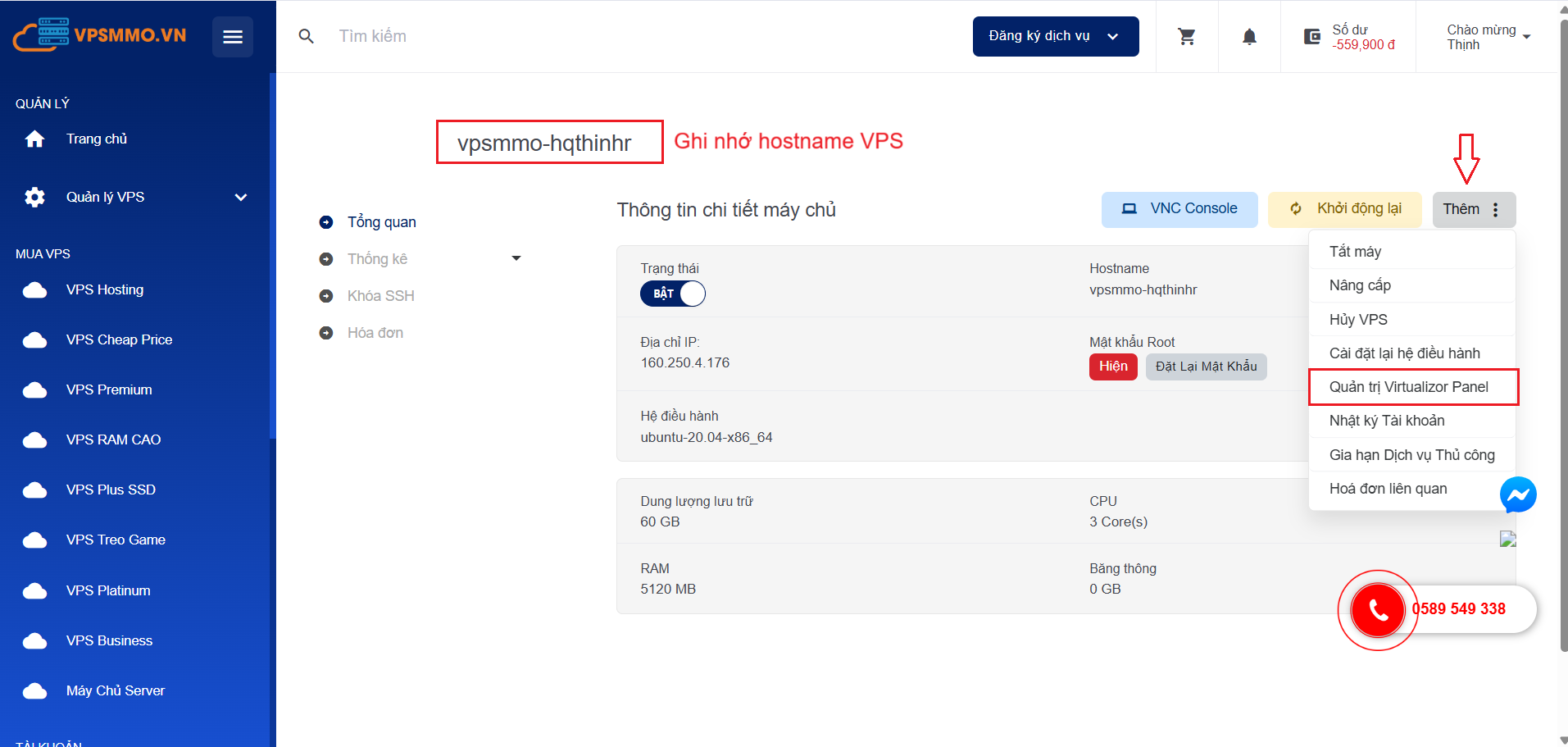Click the arrow icon beside Tổng quan

[x=326, y=222]
